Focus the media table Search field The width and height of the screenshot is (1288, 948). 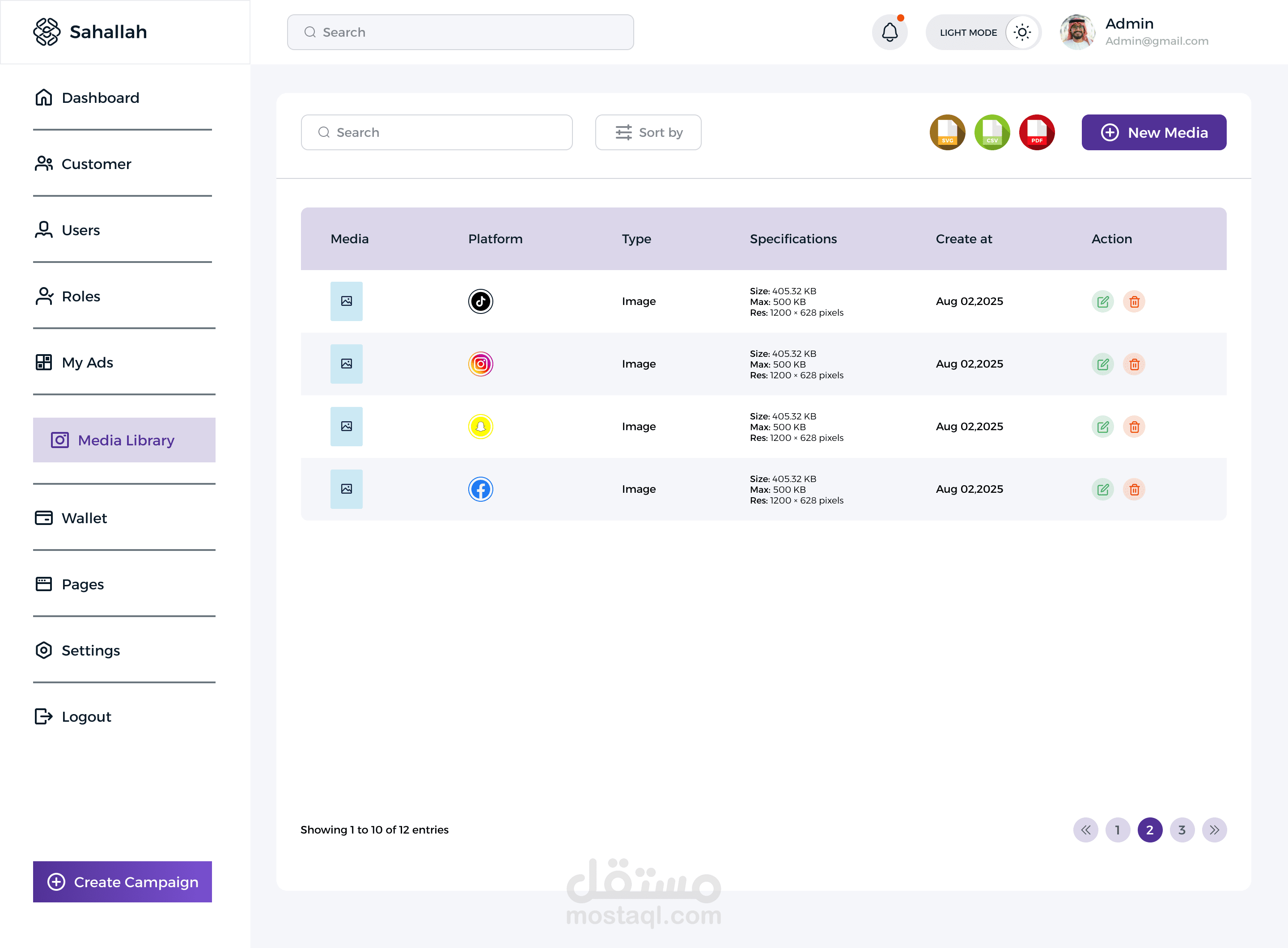(437, 132)
